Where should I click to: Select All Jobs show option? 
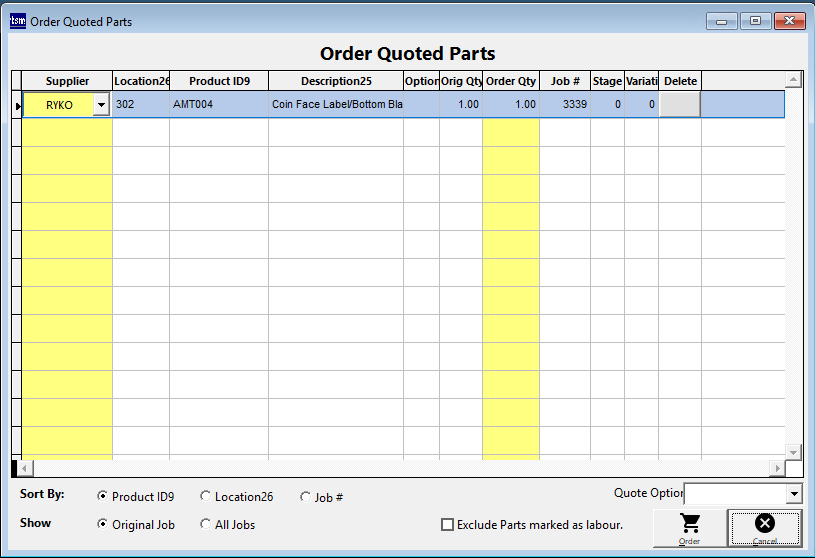(x=206, y=524)
